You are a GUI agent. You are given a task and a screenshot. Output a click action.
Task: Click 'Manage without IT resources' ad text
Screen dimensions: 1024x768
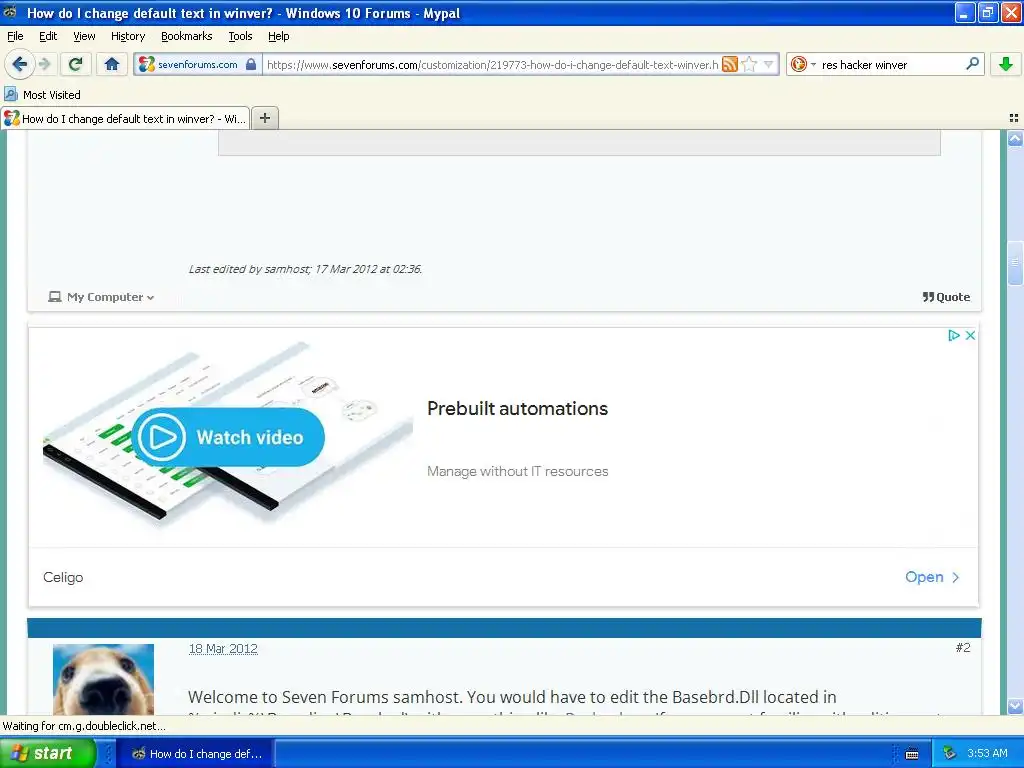[517, 472]
